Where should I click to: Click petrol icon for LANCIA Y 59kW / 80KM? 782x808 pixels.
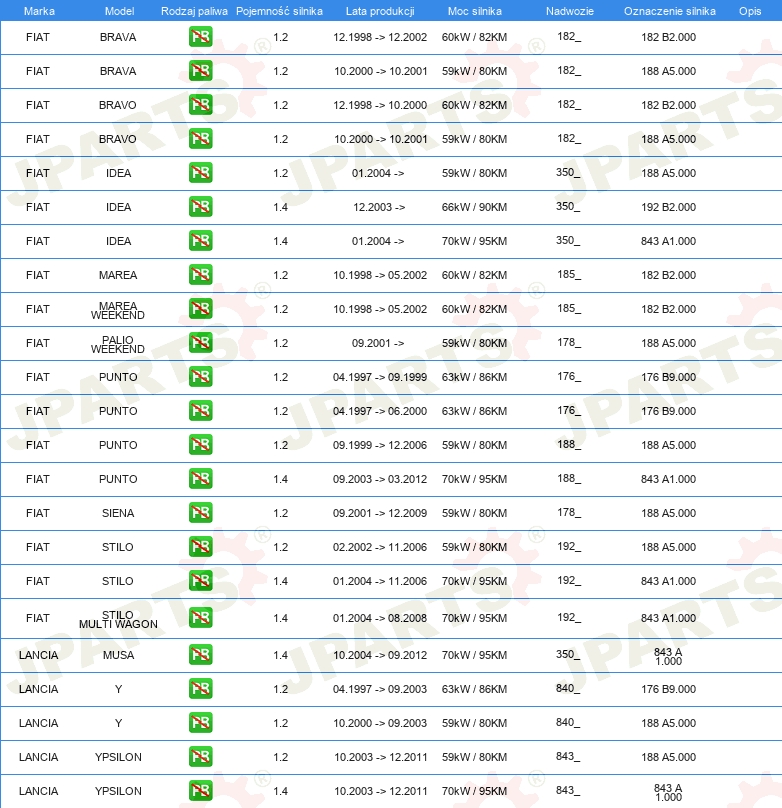[x=200, y=723]
